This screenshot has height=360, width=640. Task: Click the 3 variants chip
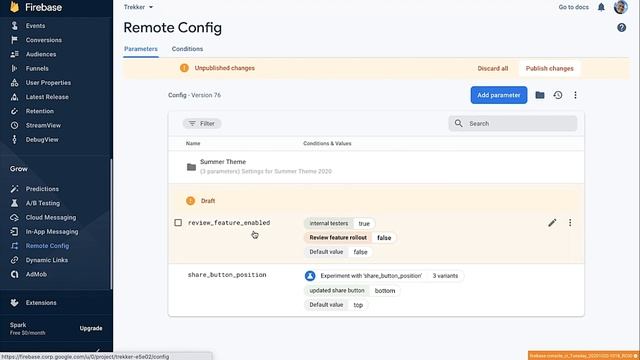pos(445,276)
